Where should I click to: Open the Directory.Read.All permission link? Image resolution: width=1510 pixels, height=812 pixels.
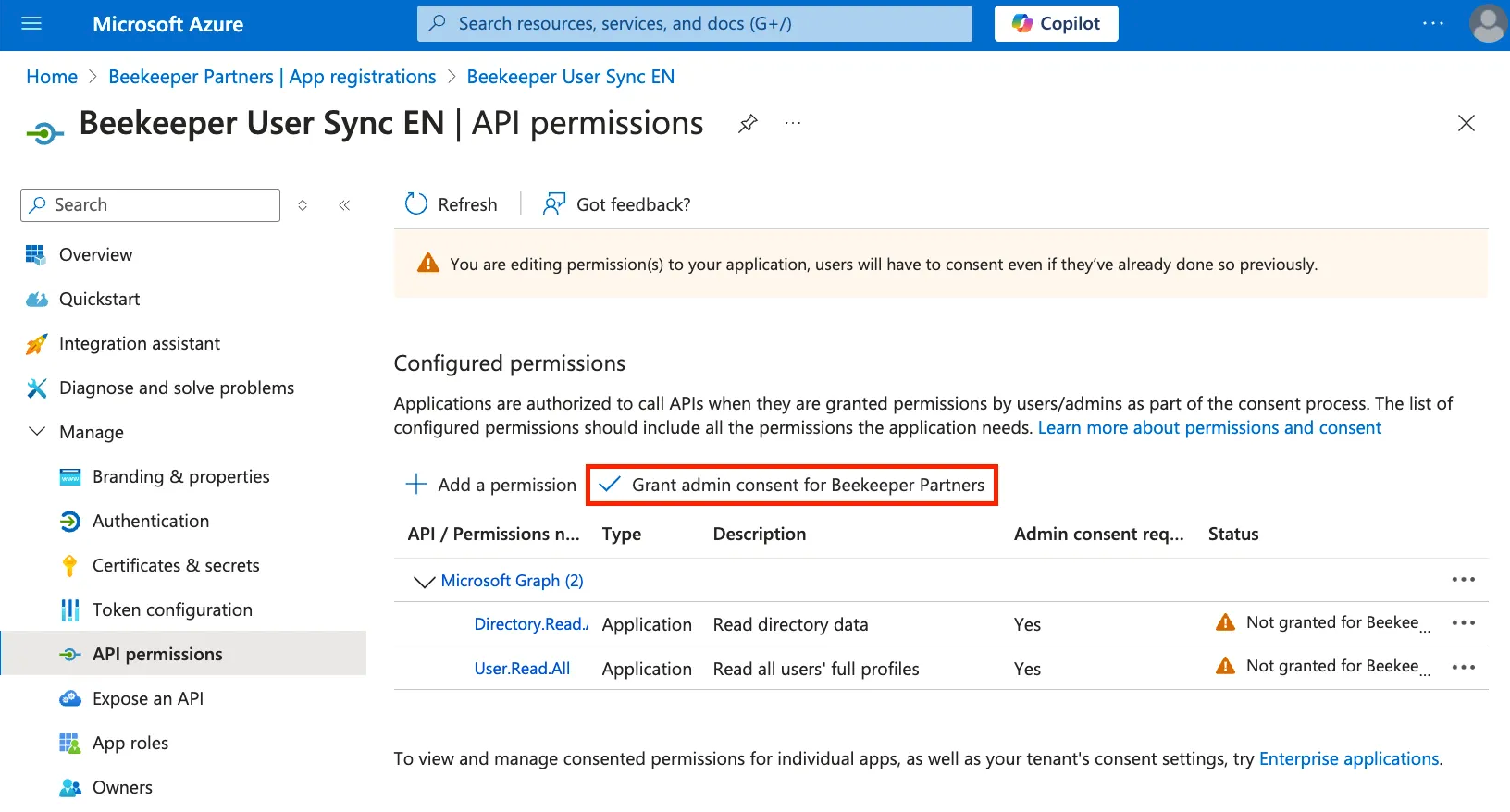531,624
